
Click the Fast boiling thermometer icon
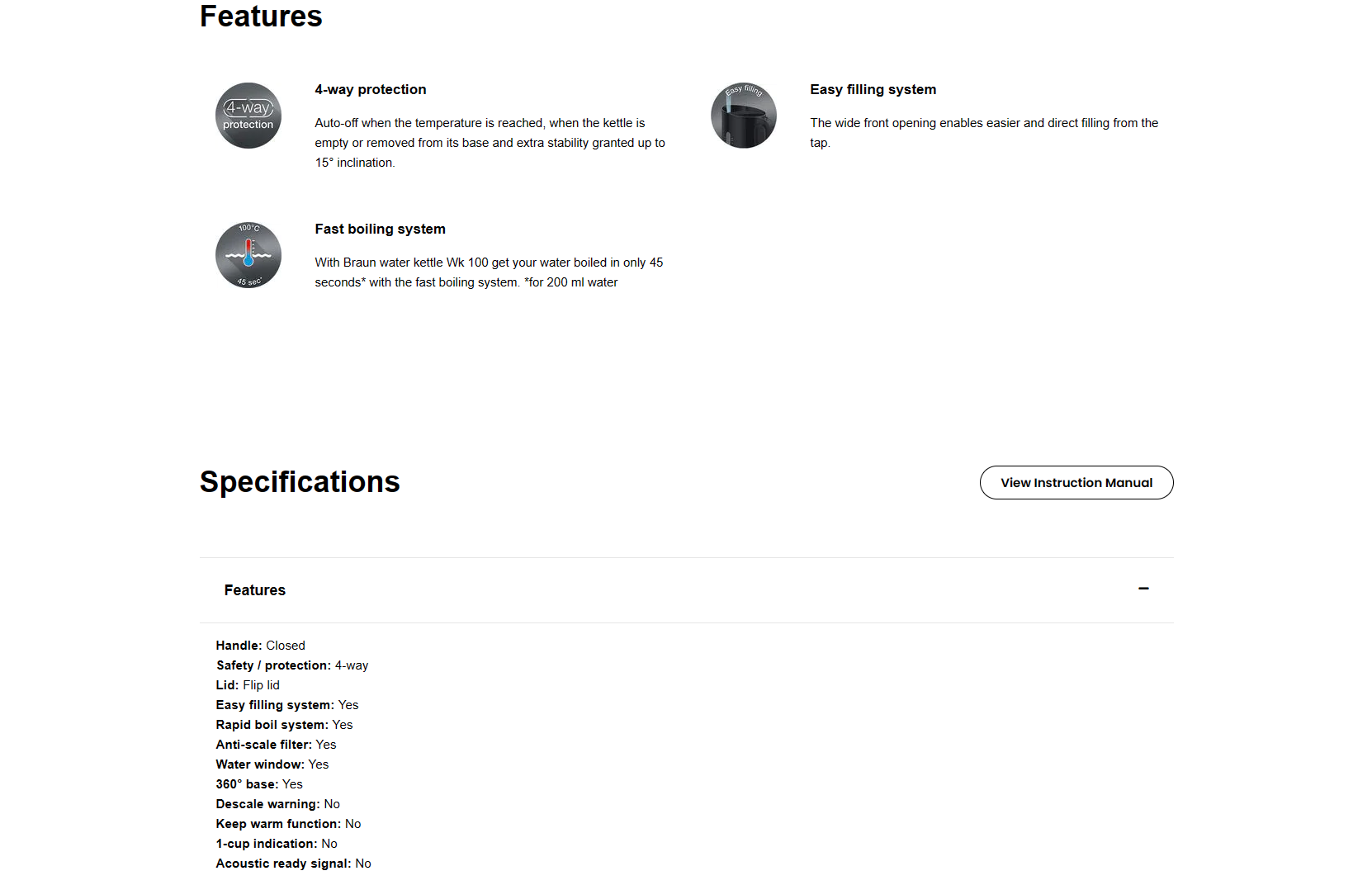[x=248, y=255]
